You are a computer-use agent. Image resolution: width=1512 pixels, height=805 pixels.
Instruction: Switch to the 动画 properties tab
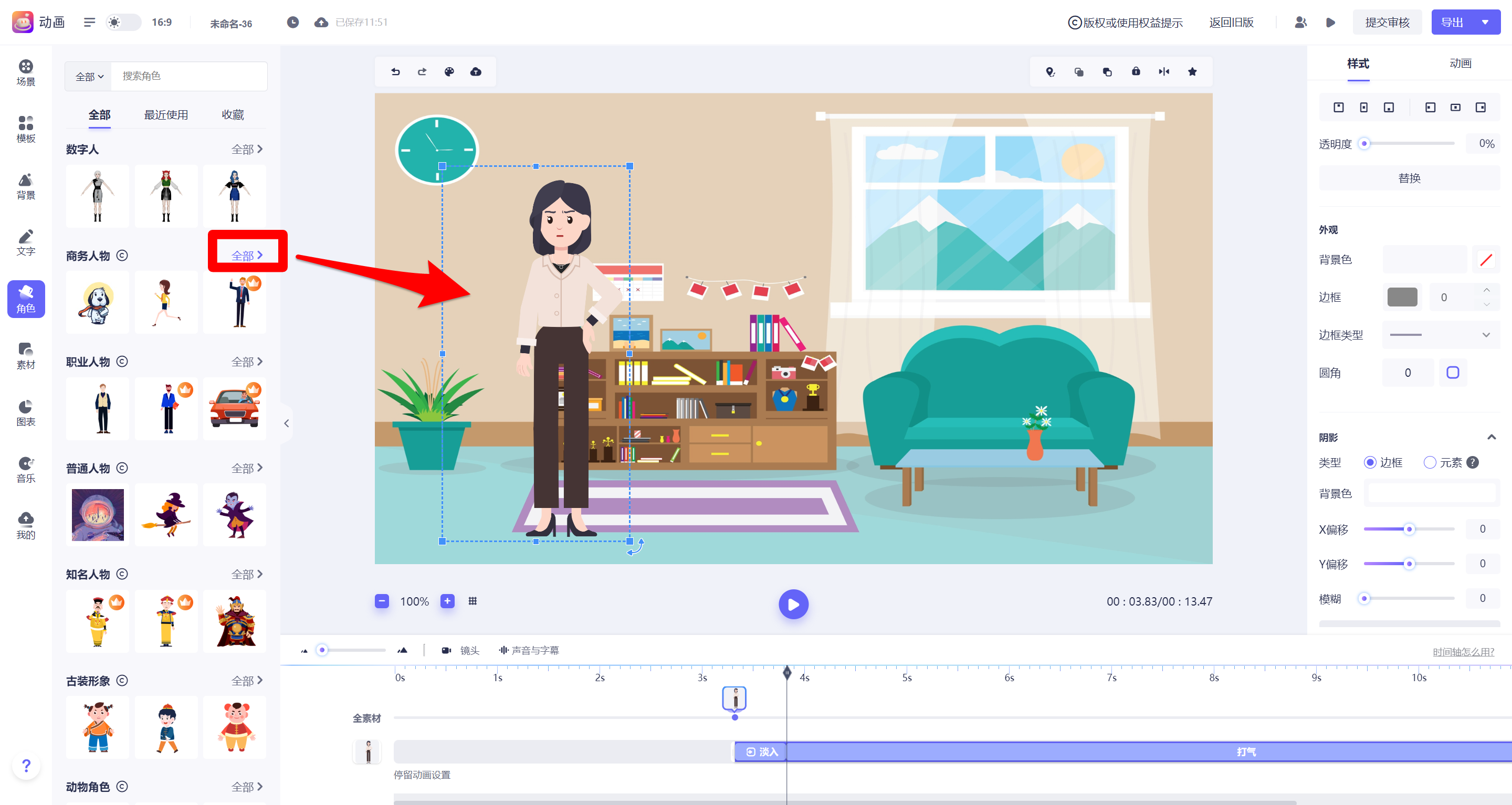click(1461, 63)
